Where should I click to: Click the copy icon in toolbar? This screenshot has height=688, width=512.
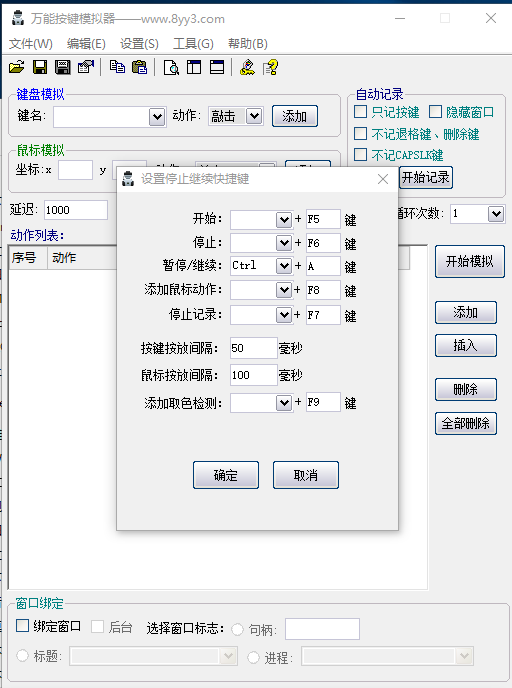pos(117,67)
